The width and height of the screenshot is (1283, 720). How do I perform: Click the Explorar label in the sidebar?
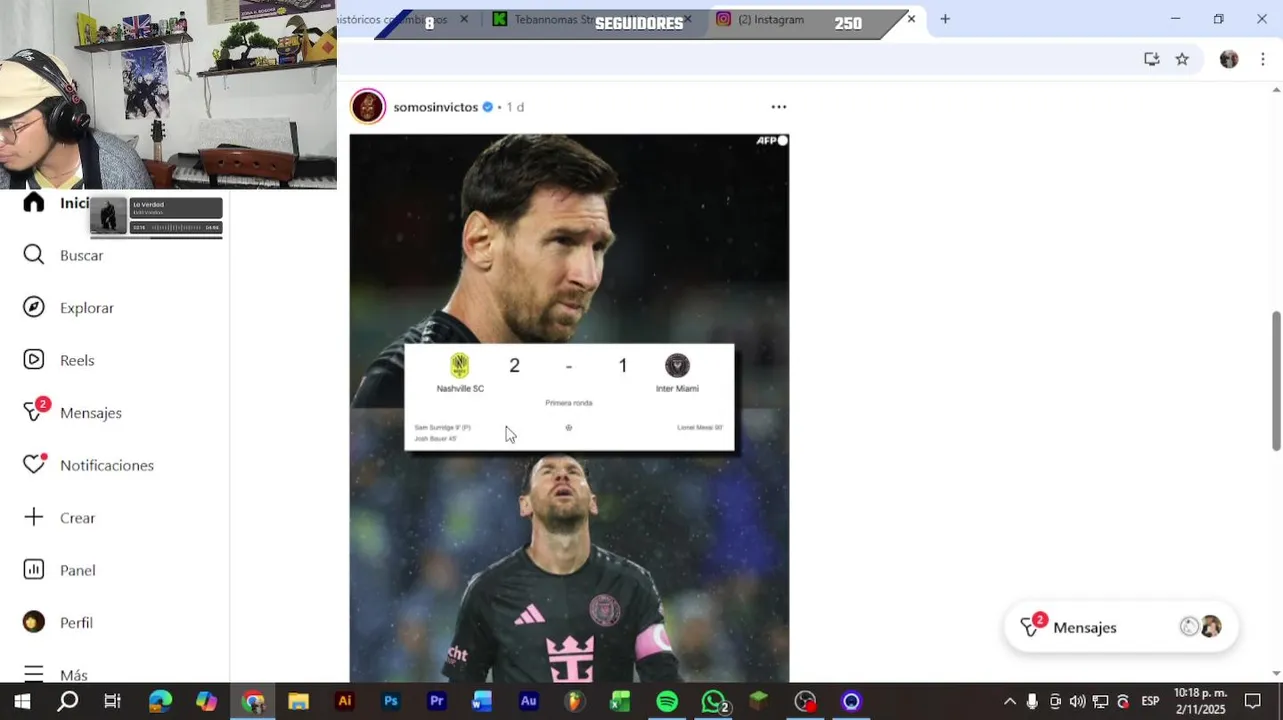click(87, 308)
